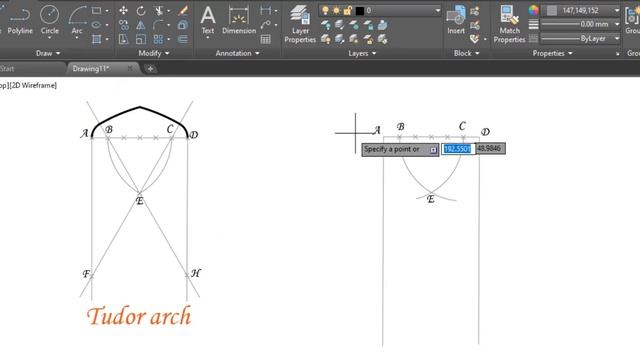Select the Polyline drawing tool
This screenshot has width=640, height=360.
pos(20,20)
